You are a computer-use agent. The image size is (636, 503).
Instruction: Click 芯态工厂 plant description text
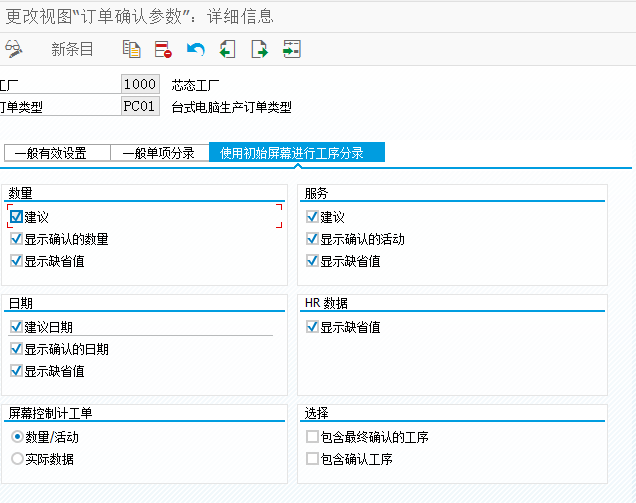(195, 85)
